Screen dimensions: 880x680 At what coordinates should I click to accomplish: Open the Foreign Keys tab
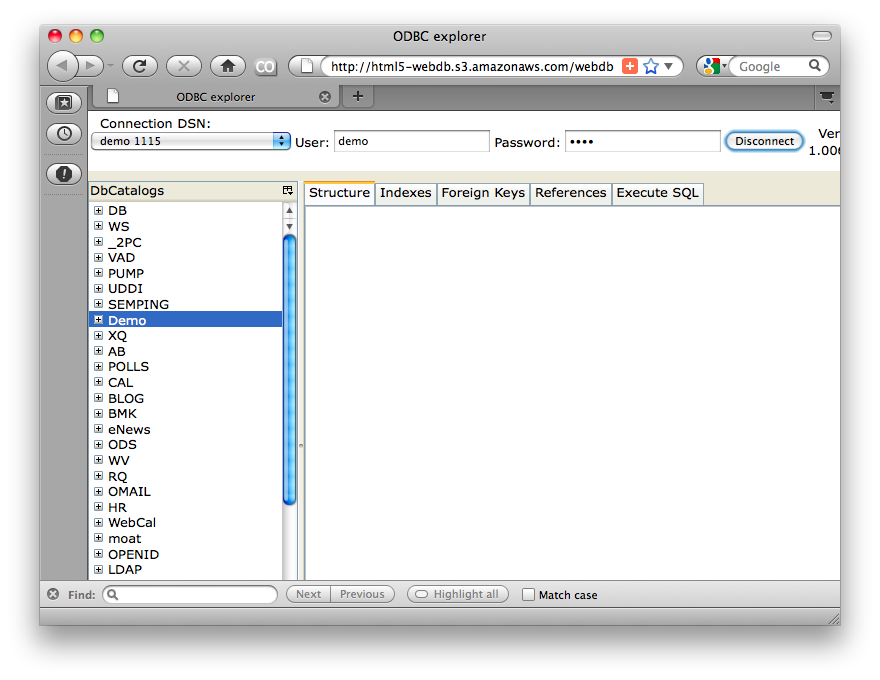483,193
